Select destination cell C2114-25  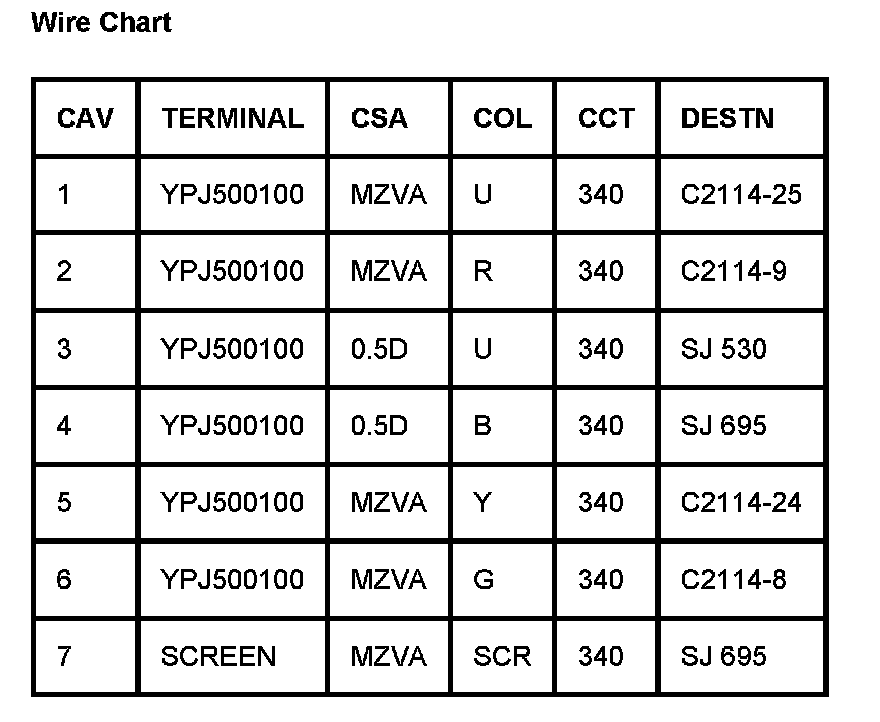[741, 194]
